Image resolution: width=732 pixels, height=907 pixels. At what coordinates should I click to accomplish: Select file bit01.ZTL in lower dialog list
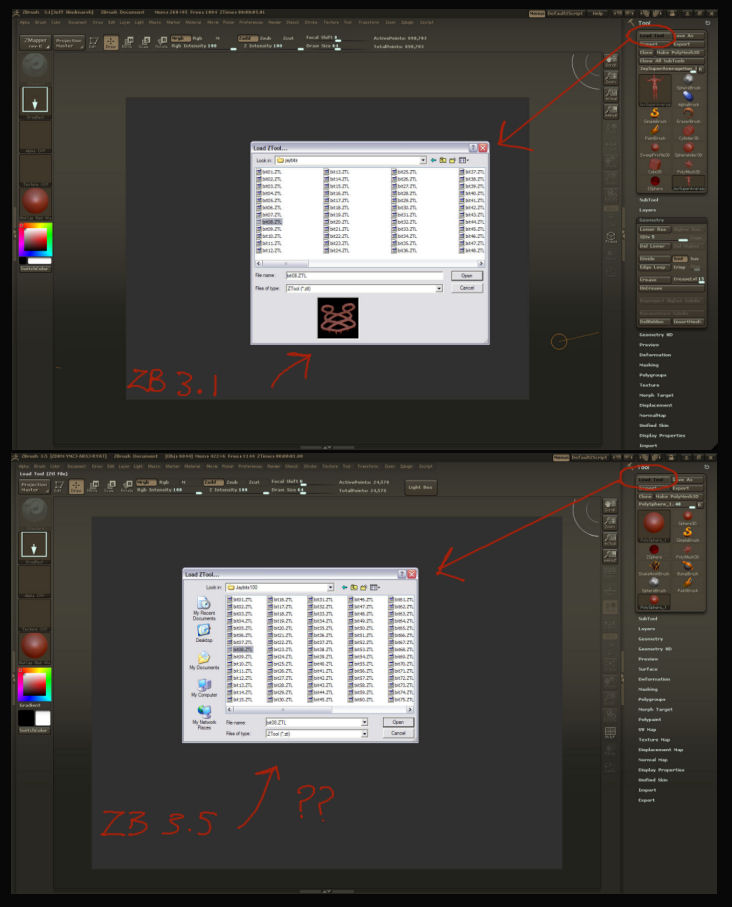coord(240,599)
